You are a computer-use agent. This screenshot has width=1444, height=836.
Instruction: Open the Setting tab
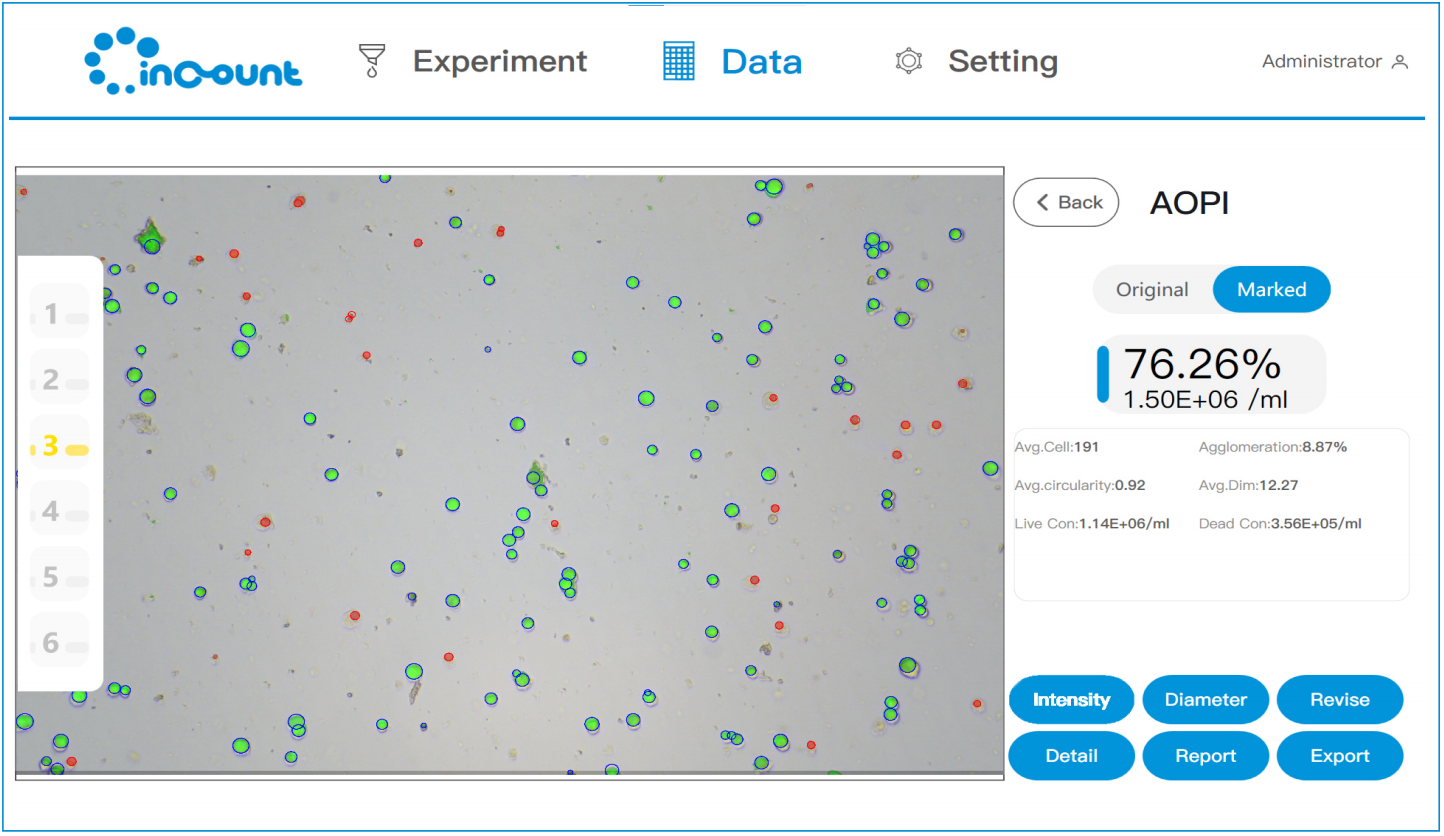coord(1002,61)
